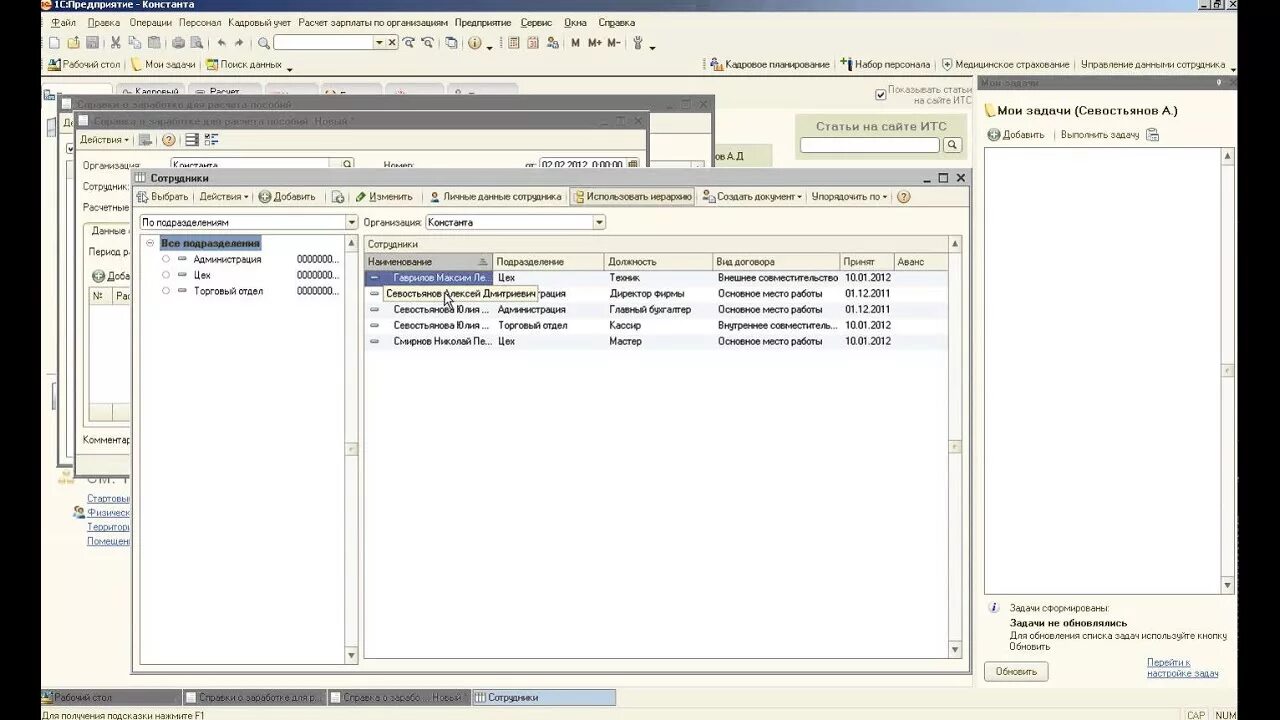Sort by the Наименование column header
Image resolution: width=1280 pixels, height=720 pixels.
(428, 262)
